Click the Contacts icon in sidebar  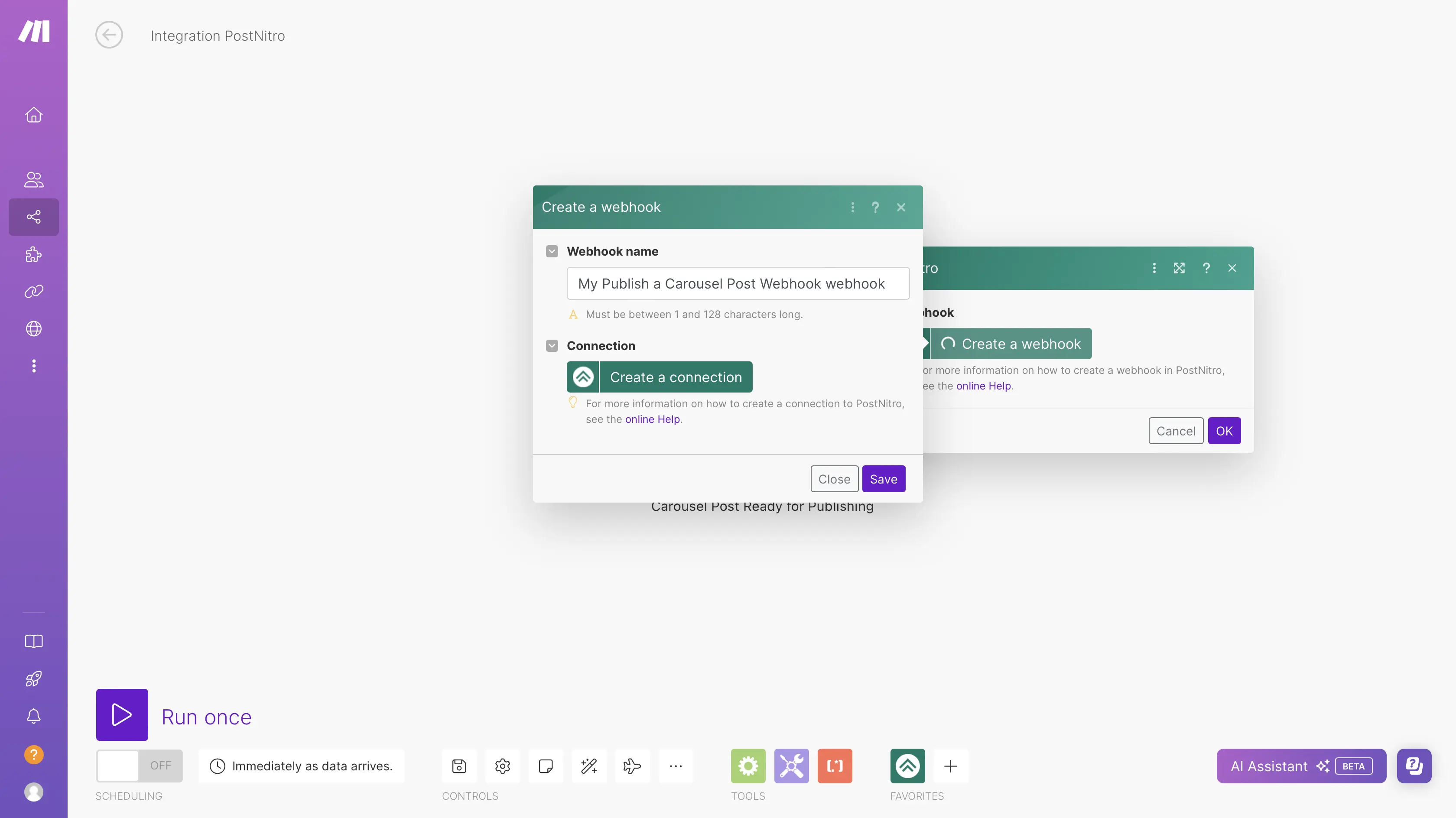point(34,180)
